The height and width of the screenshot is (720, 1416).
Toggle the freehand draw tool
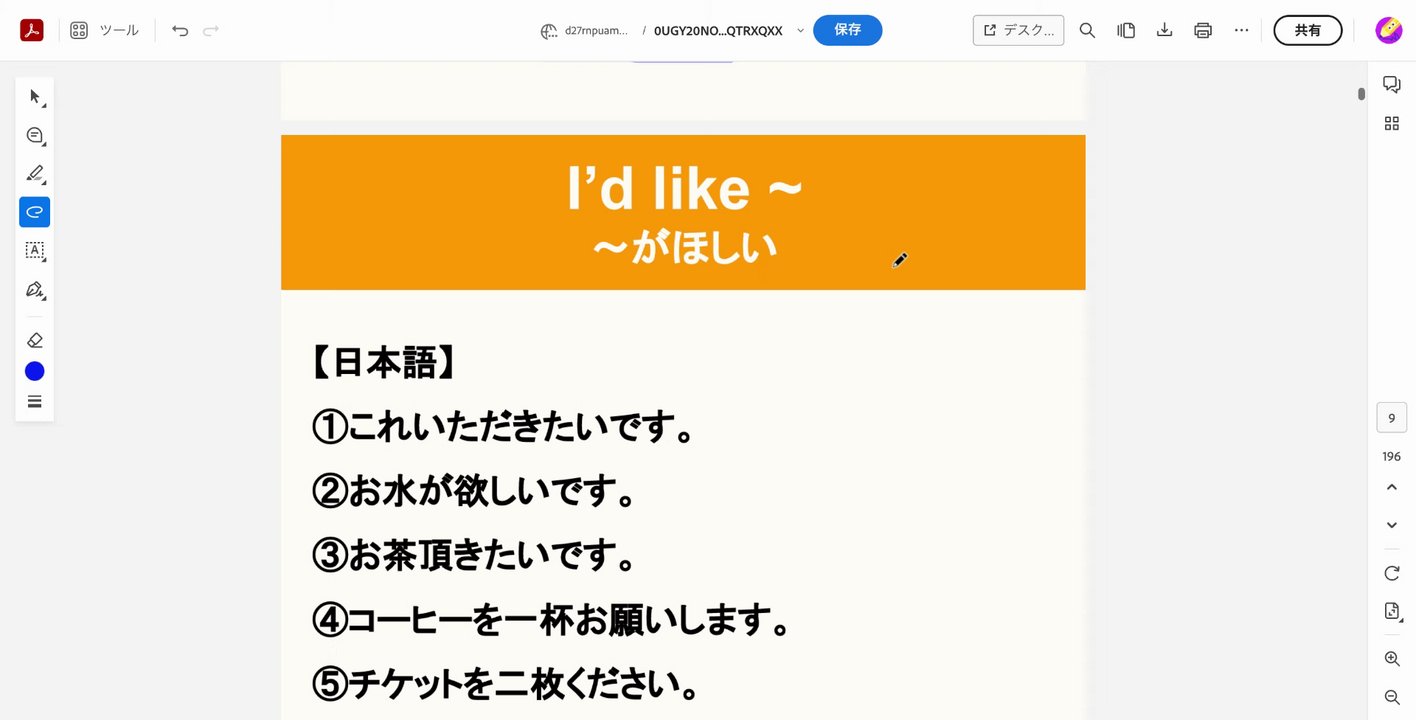[35, 212]
